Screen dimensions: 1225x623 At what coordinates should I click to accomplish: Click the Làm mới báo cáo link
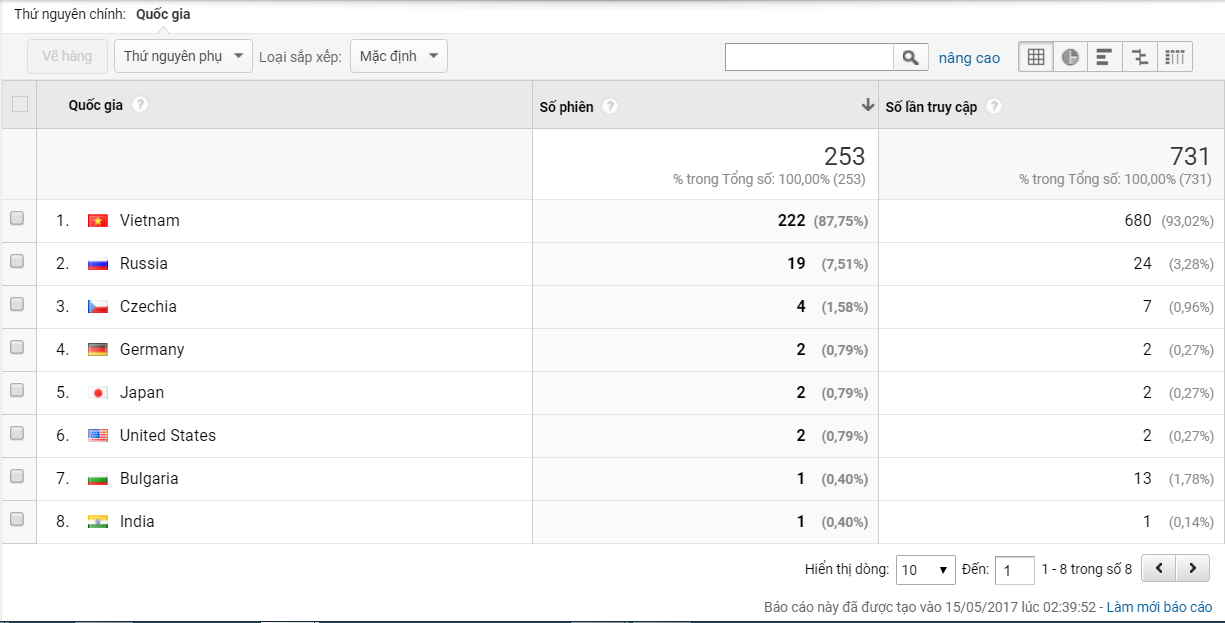[1159, 607]
